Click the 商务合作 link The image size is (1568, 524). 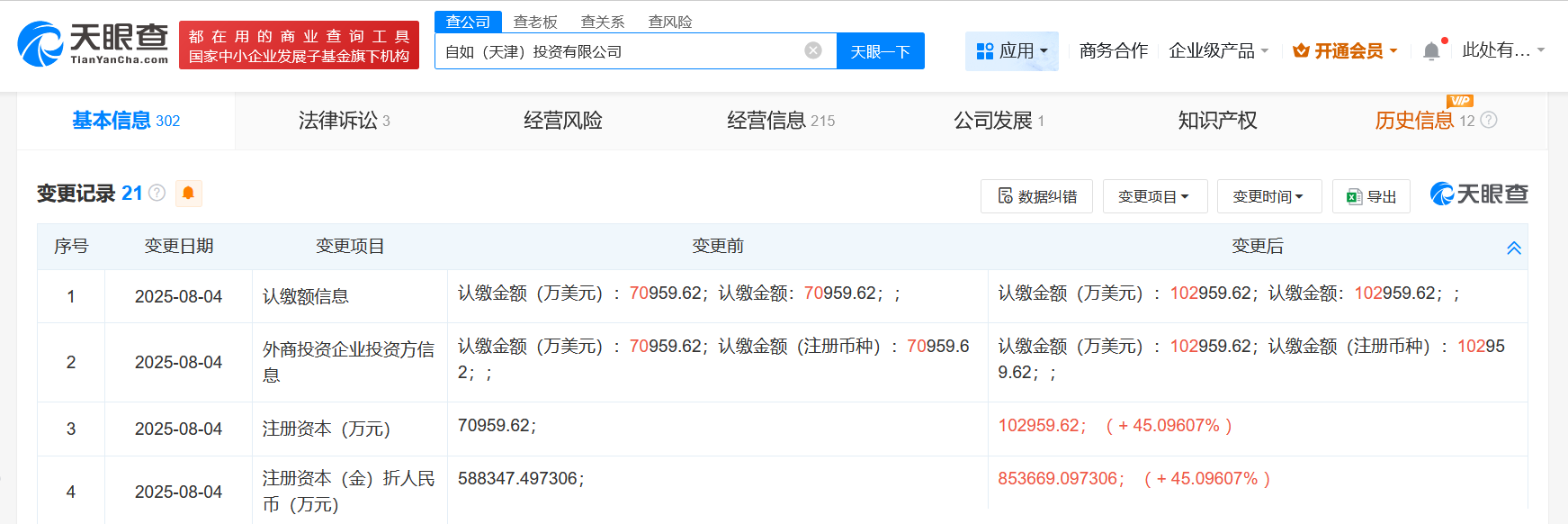pyautogui.click(x=1114, y=51)
